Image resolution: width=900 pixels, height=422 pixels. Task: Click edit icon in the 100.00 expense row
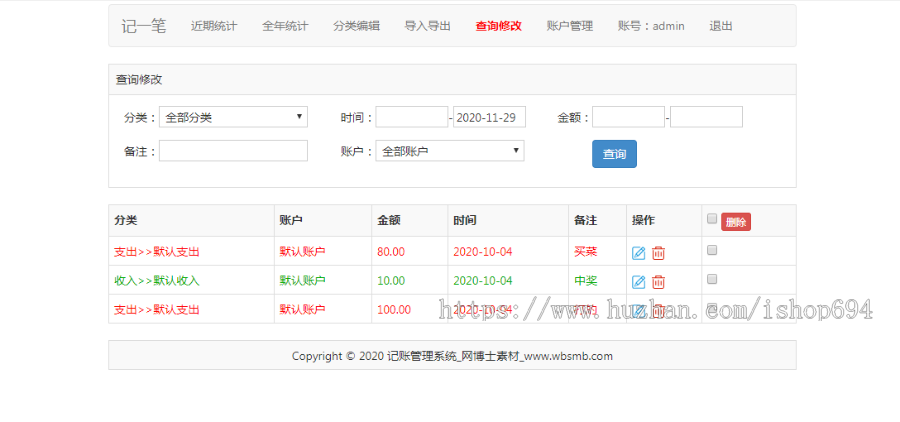[638, 310]
